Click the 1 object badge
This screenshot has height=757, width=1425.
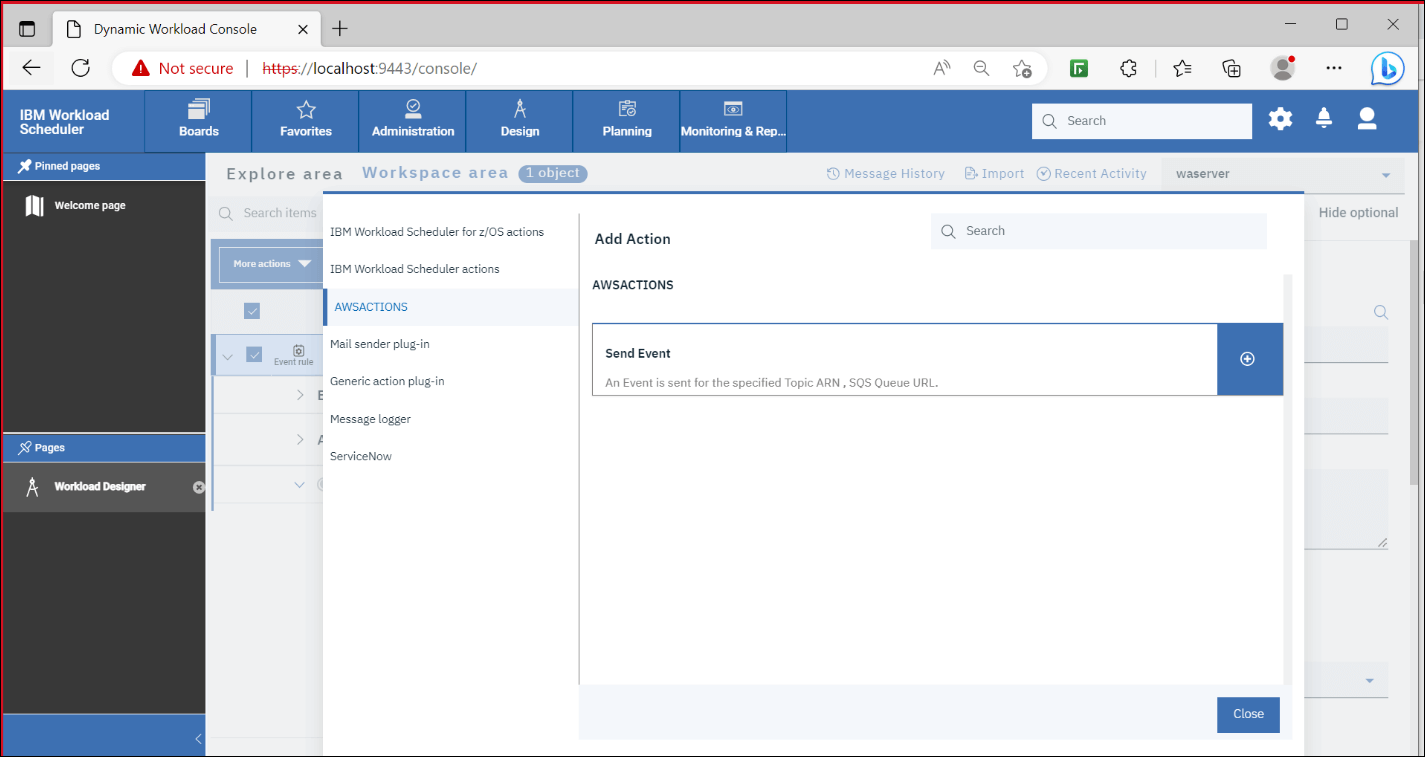click(553, 173)
